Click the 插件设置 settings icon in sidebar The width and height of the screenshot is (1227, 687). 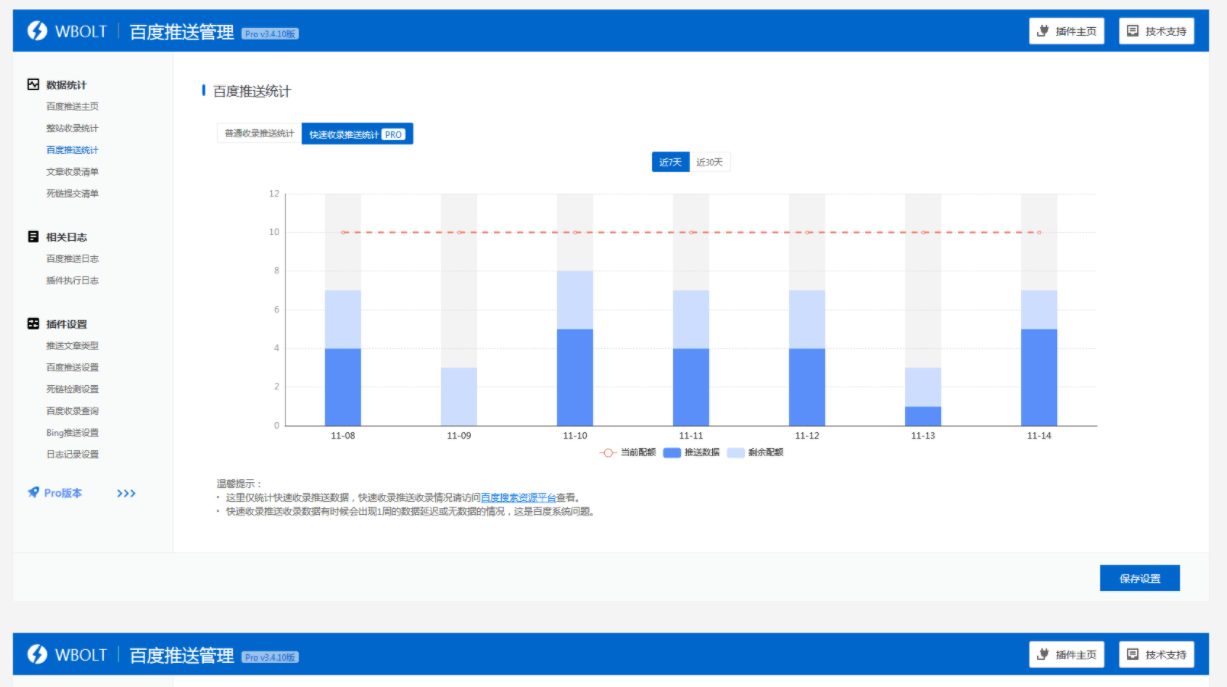click(x=33, y=324)
